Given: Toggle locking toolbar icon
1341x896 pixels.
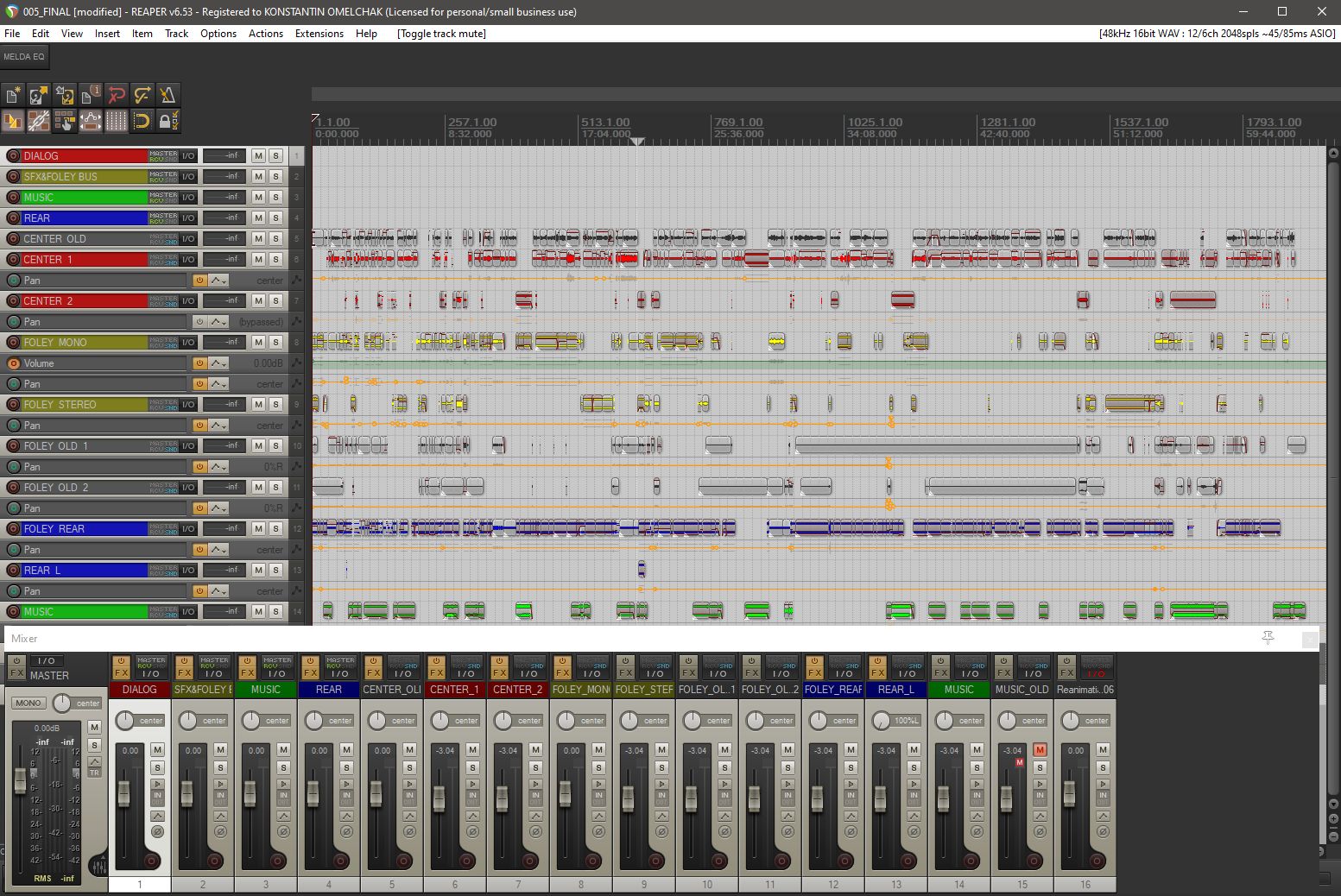Looking at the screenshot, I should point(168,121).
